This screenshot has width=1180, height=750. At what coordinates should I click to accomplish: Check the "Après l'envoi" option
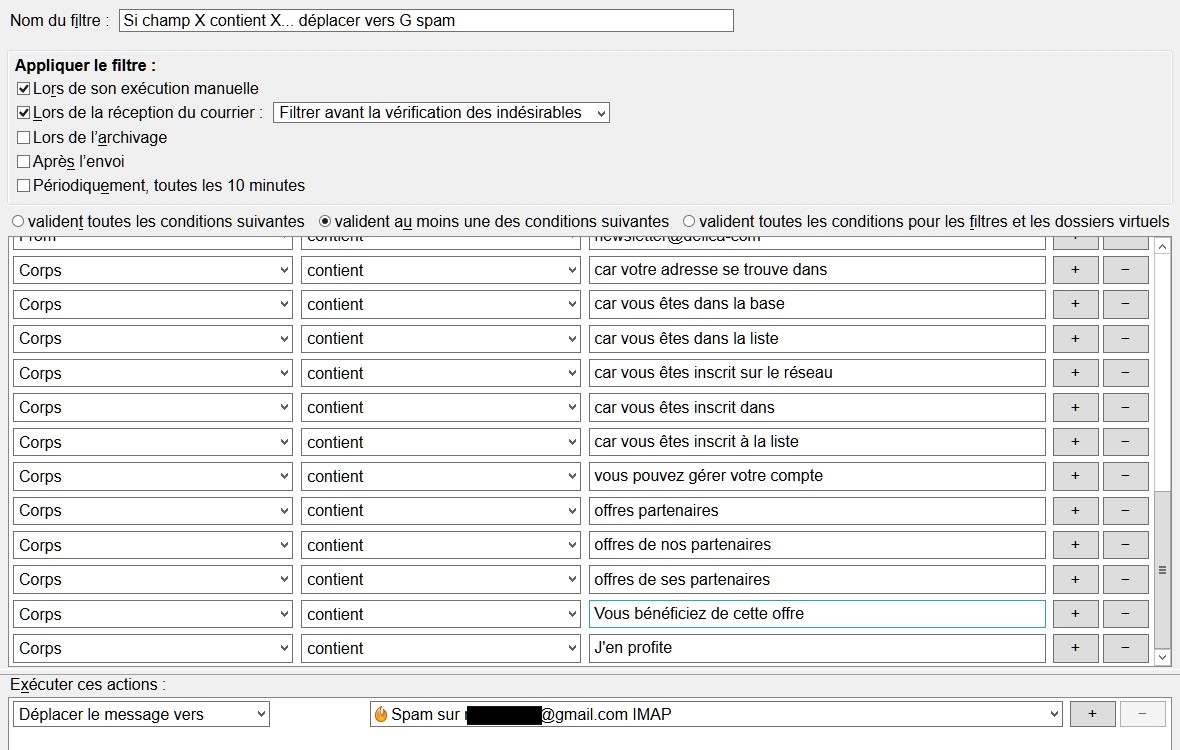tap(22, 160)
